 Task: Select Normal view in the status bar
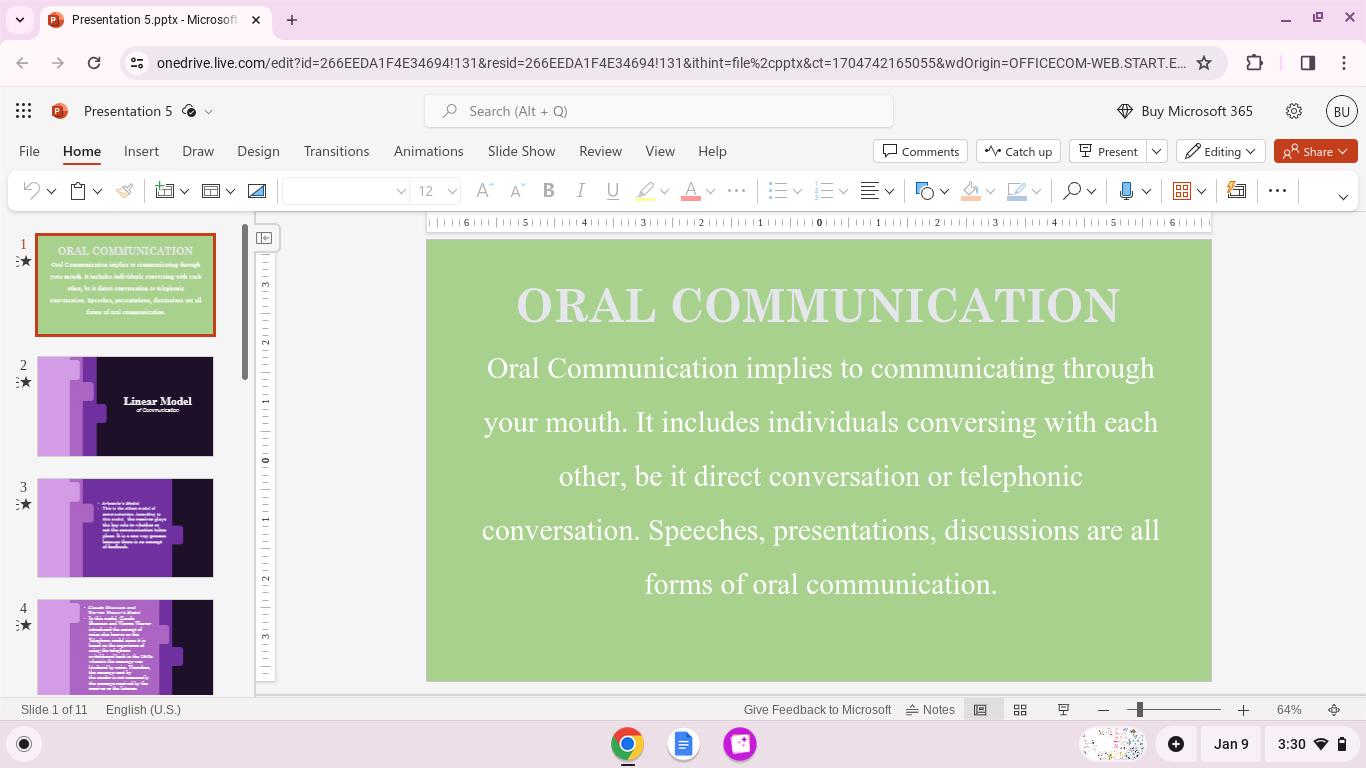(980, 710)
